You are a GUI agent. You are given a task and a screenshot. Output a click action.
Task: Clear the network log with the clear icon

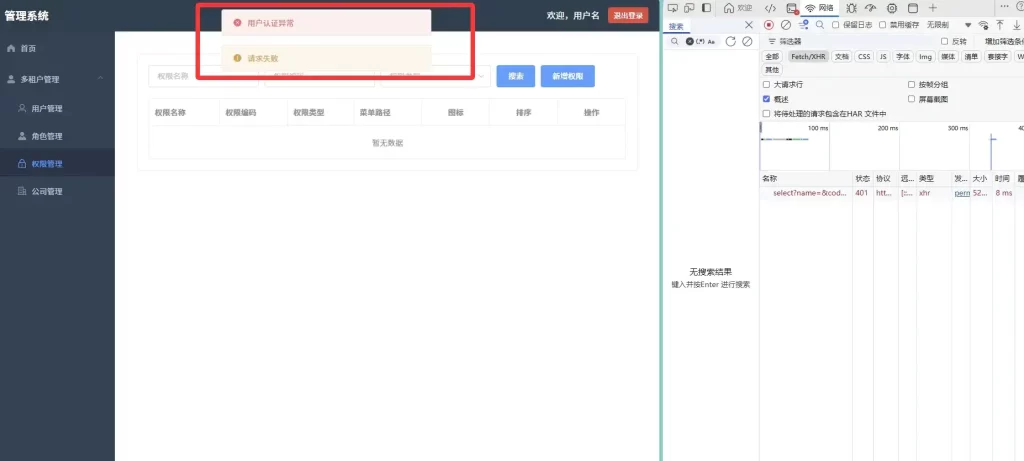[x=786, y=25]
